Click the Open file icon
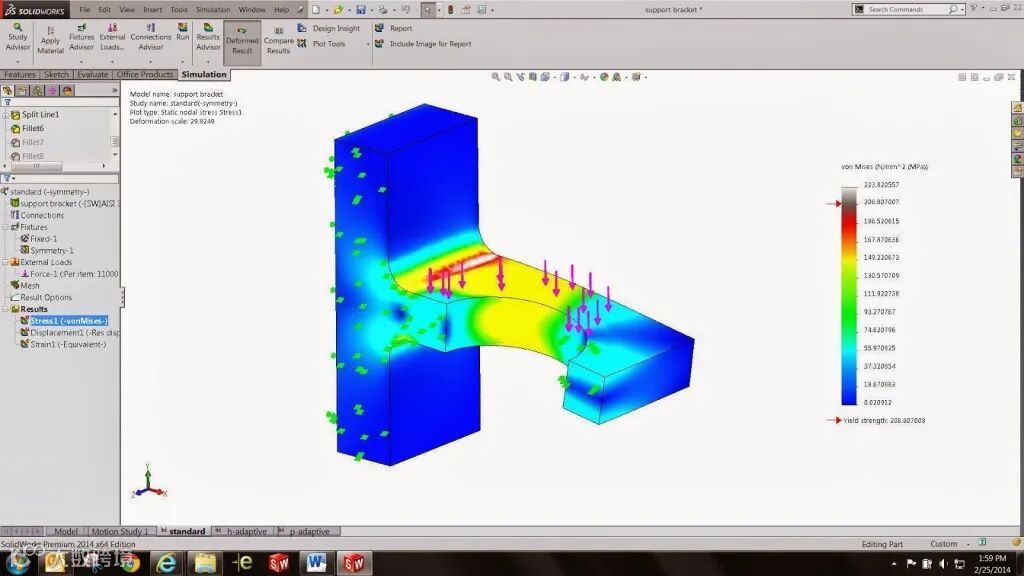This screenshot has width=1024, height=576. coord(338,10)
